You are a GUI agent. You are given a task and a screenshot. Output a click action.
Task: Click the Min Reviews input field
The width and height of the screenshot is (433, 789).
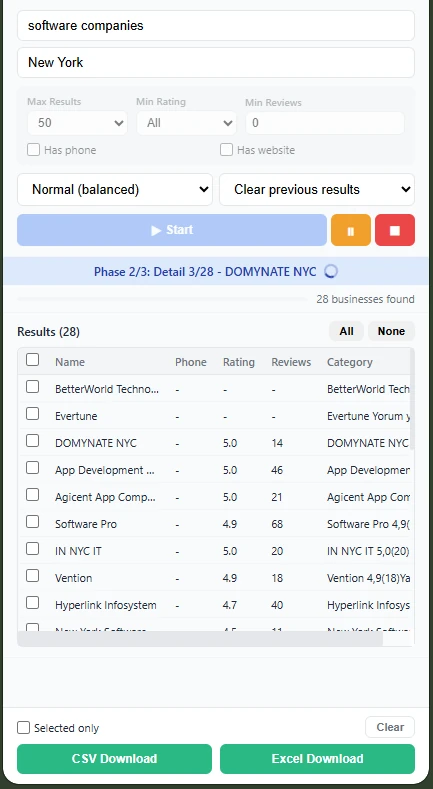click(325, 123)
